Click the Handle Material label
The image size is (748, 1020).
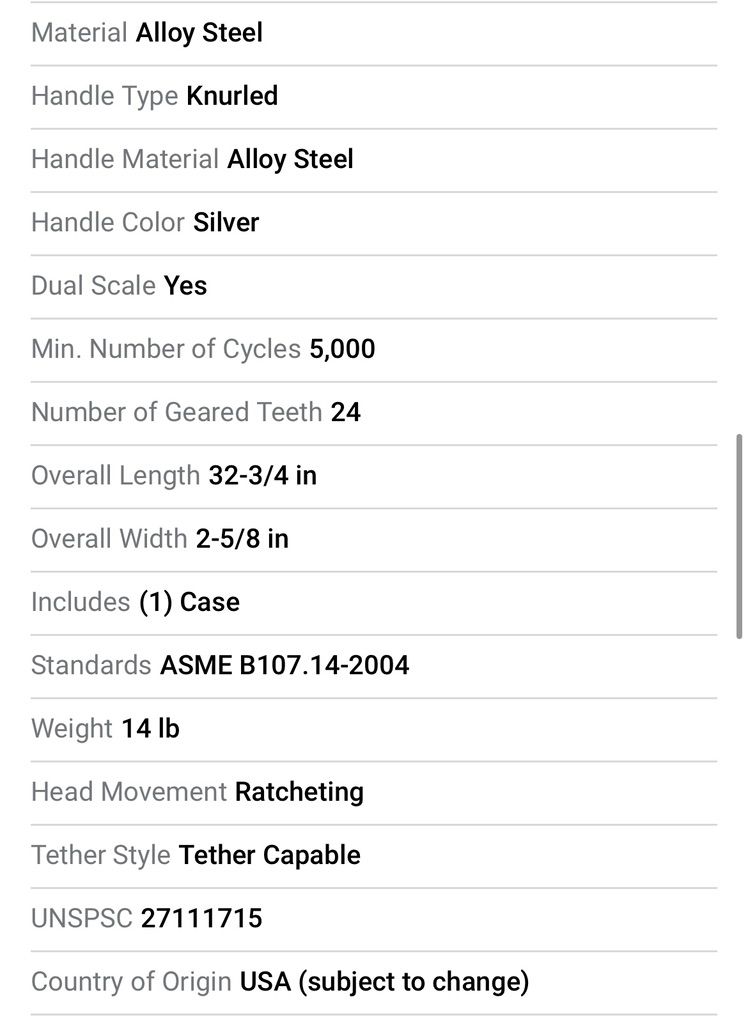tap(125, 159)
